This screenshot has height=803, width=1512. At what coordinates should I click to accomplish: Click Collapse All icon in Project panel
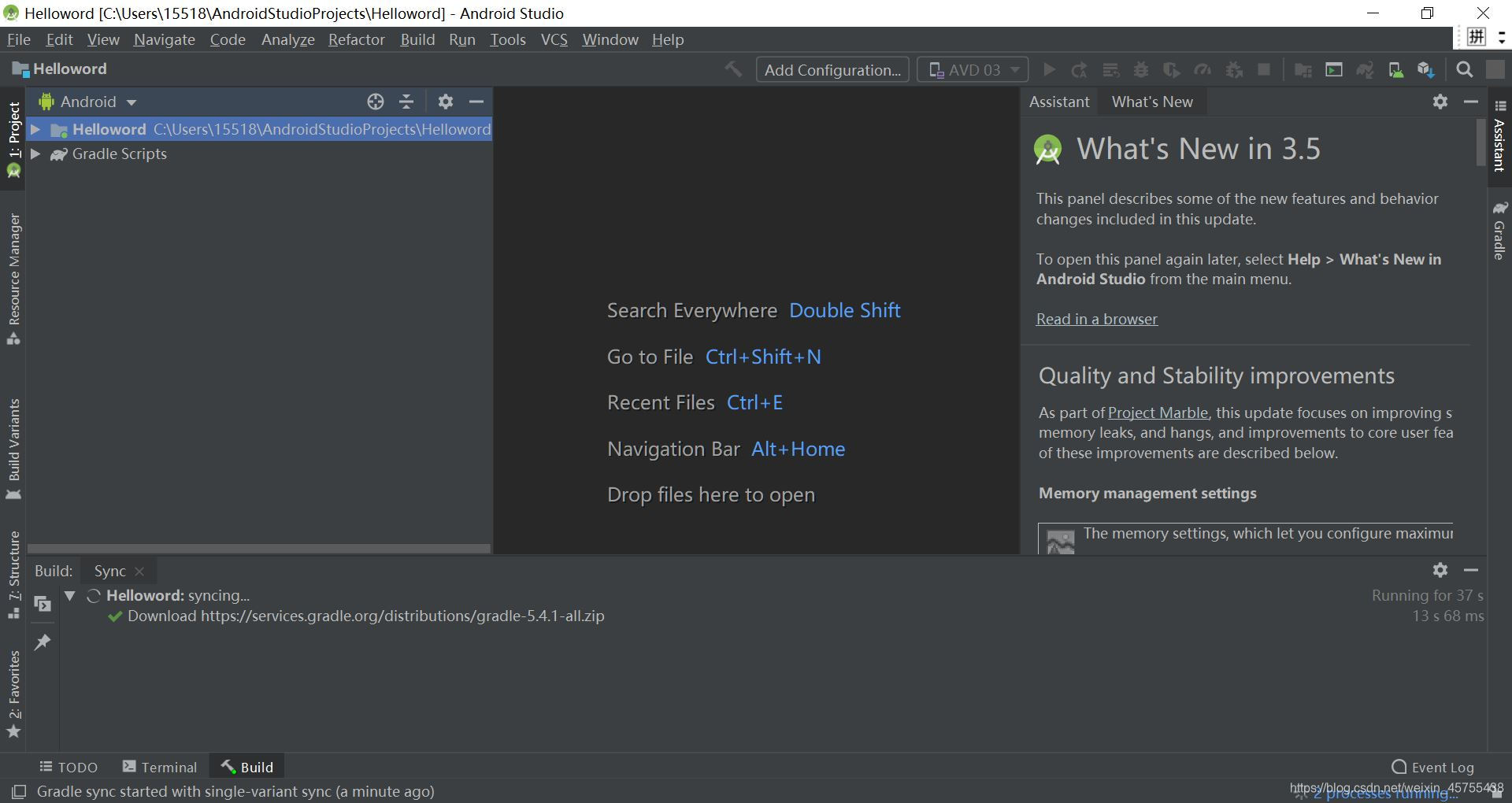[x=406, y=102]
